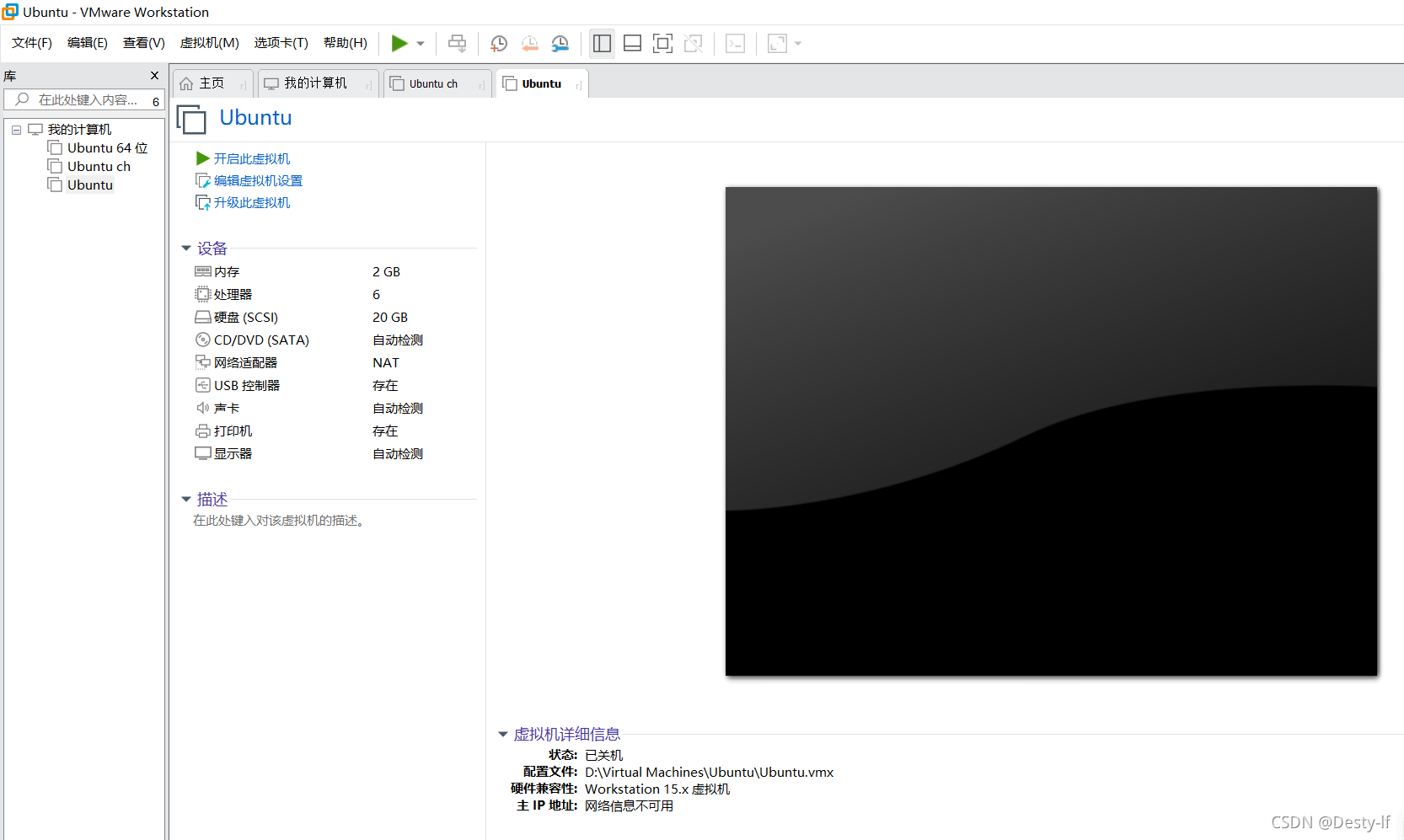The height and width of the screenshot is (840, 1404).
Task: Click the send Ctrl+Alt+Del toolbar icon
Action: pos(457,43)
